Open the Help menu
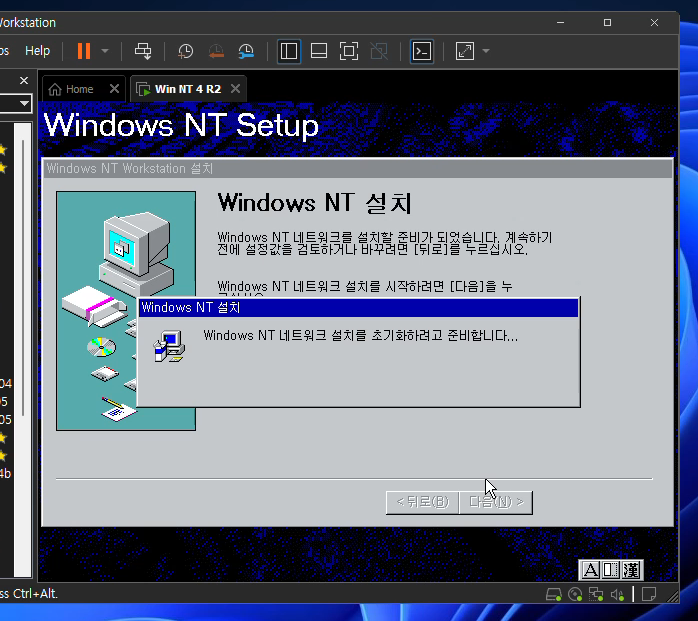This screenshot has height=621, width=698. click(37, 51)
